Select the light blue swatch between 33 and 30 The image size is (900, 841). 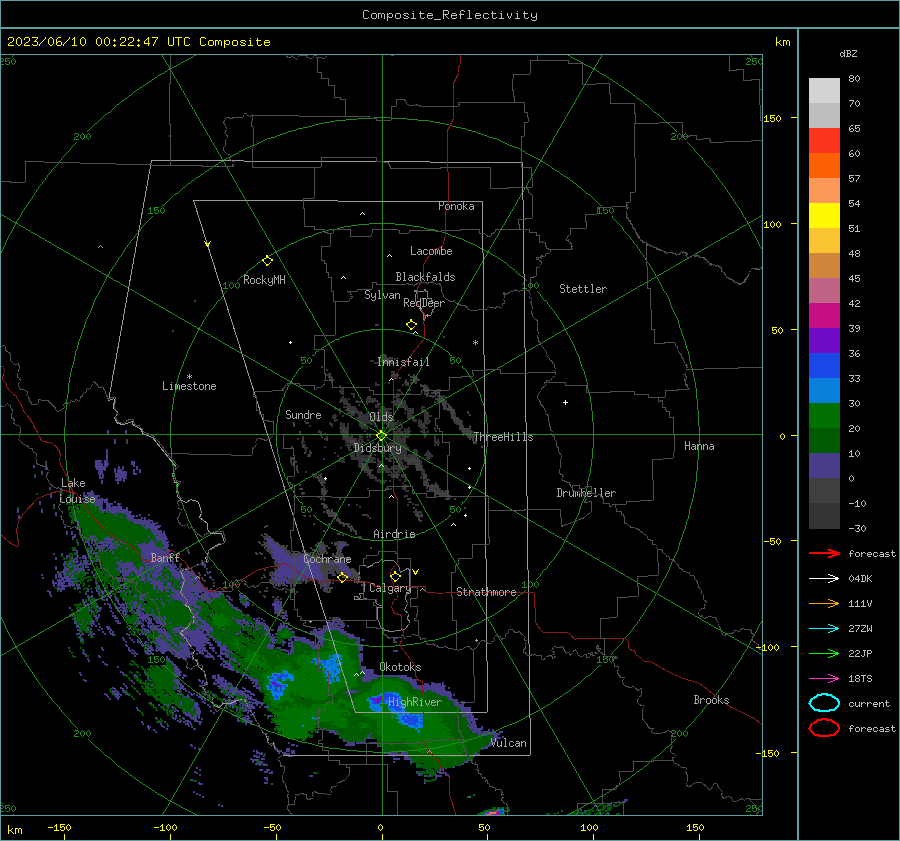coord(824,391)
